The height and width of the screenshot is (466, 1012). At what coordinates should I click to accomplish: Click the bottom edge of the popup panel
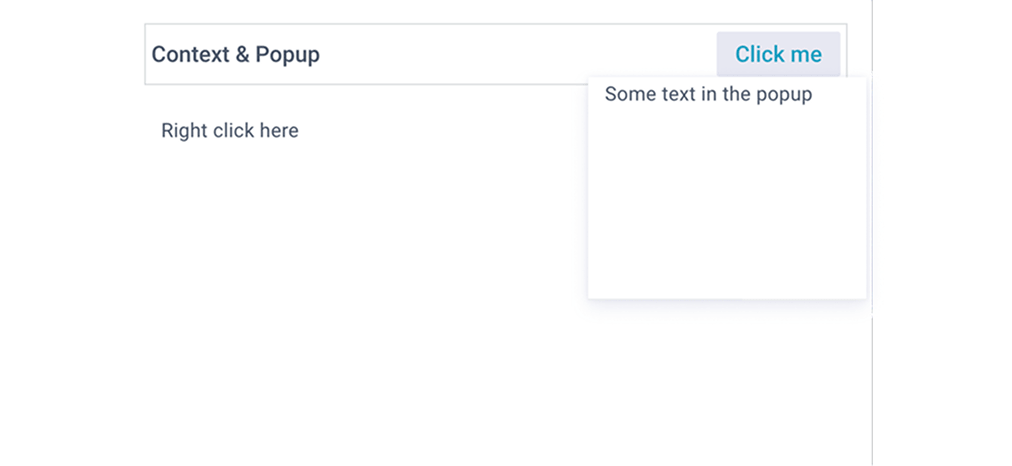(x=727, y=297)
